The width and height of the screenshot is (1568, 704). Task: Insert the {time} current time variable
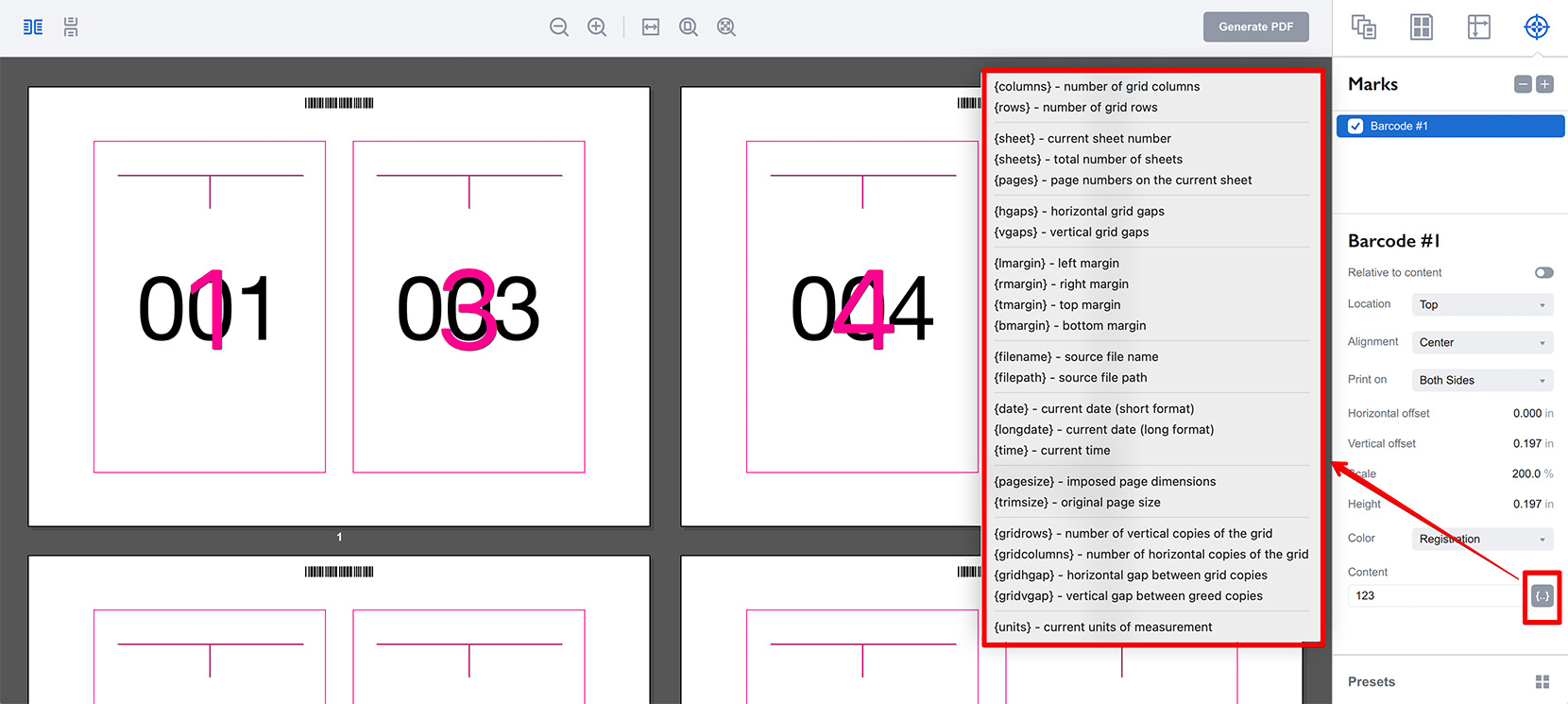1051,450
